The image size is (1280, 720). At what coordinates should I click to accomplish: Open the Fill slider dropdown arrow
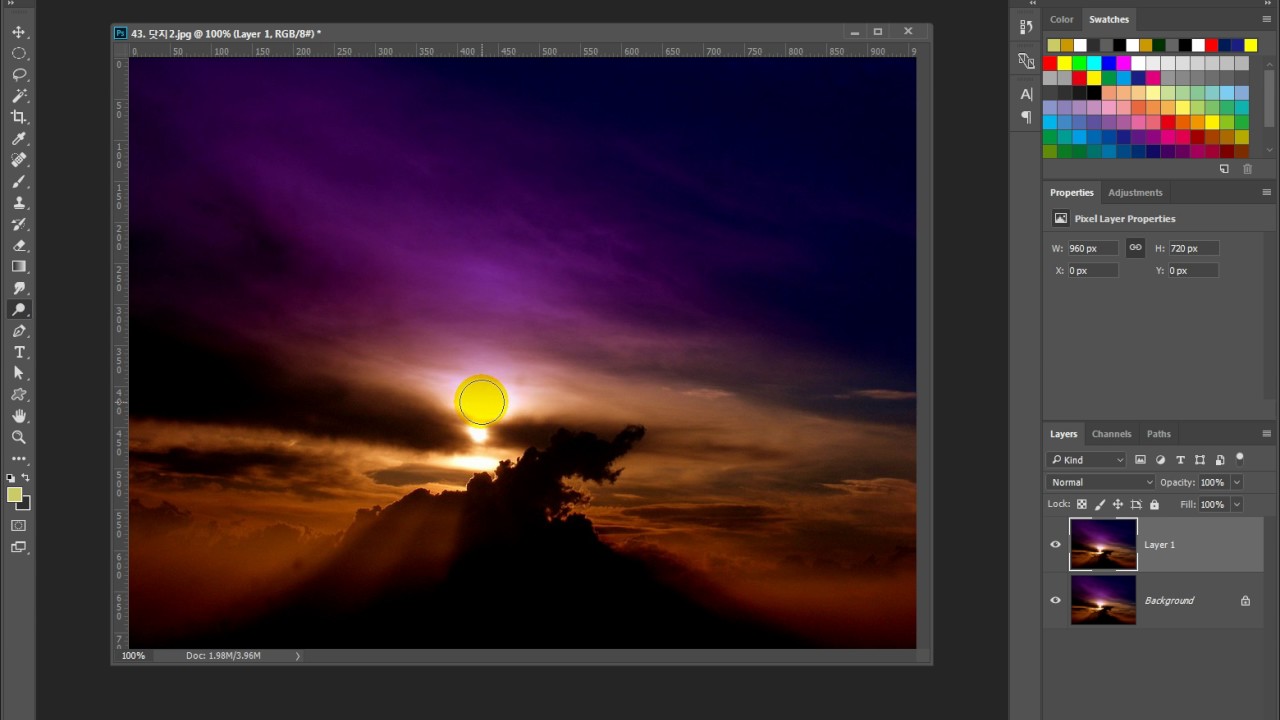point(1237,505)
